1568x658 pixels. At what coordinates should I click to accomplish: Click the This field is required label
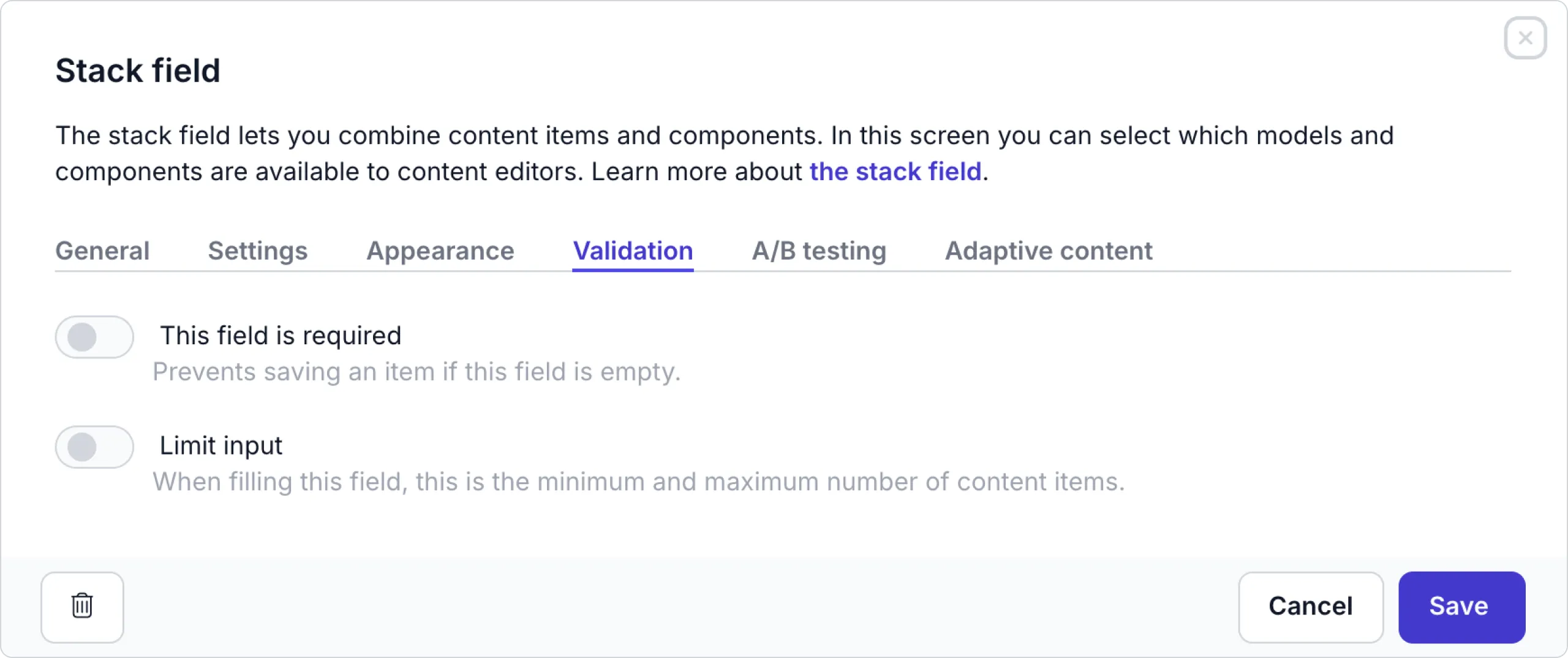[x=281, y=335]
